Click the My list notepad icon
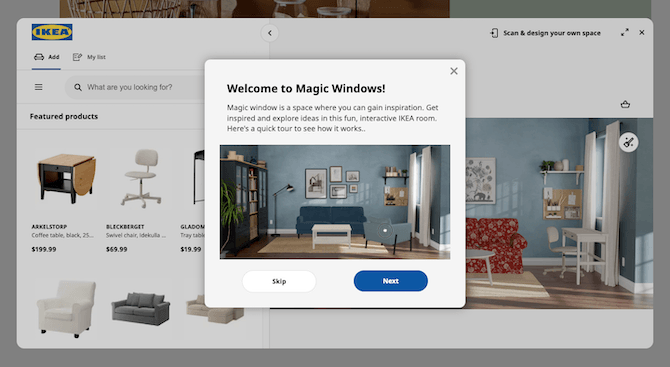The image size is (670, 367). pyautogui.click(x=77, y=57)
